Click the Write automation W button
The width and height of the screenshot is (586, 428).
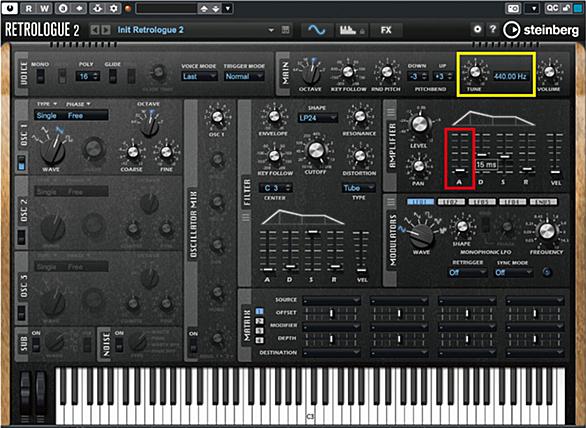pyautogui.click(x=44, y=8)
